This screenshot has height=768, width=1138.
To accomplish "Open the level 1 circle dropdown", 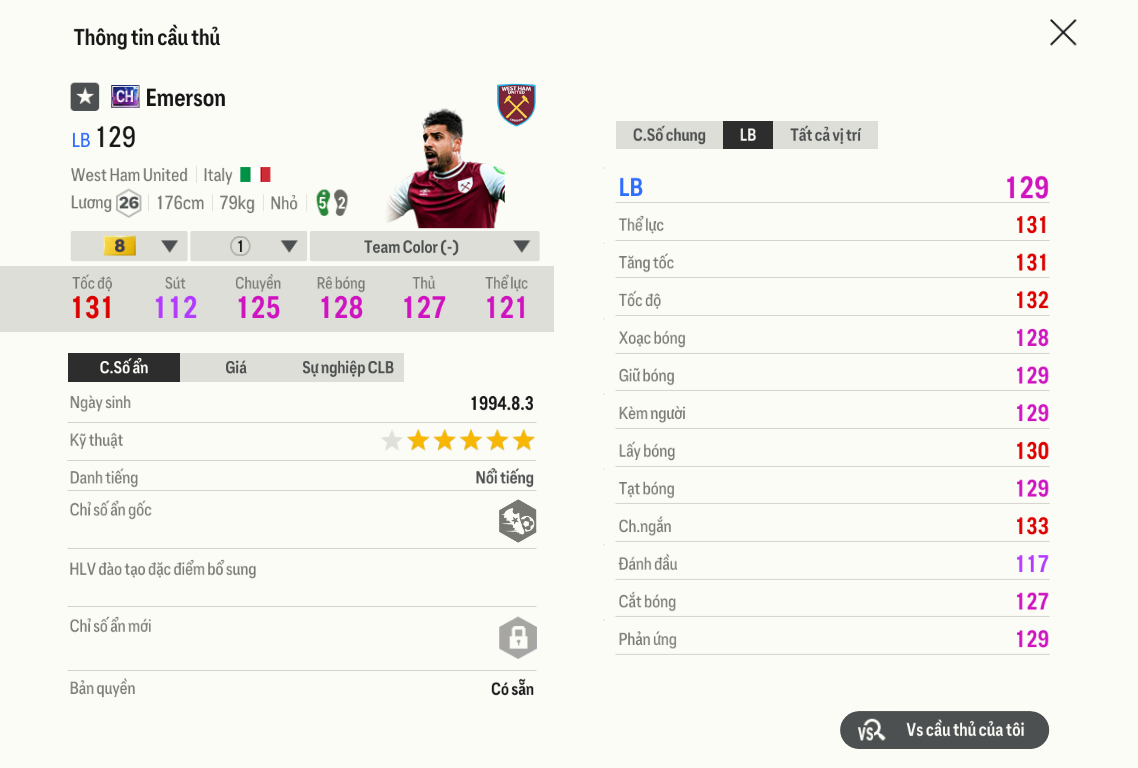I will 249,246.
